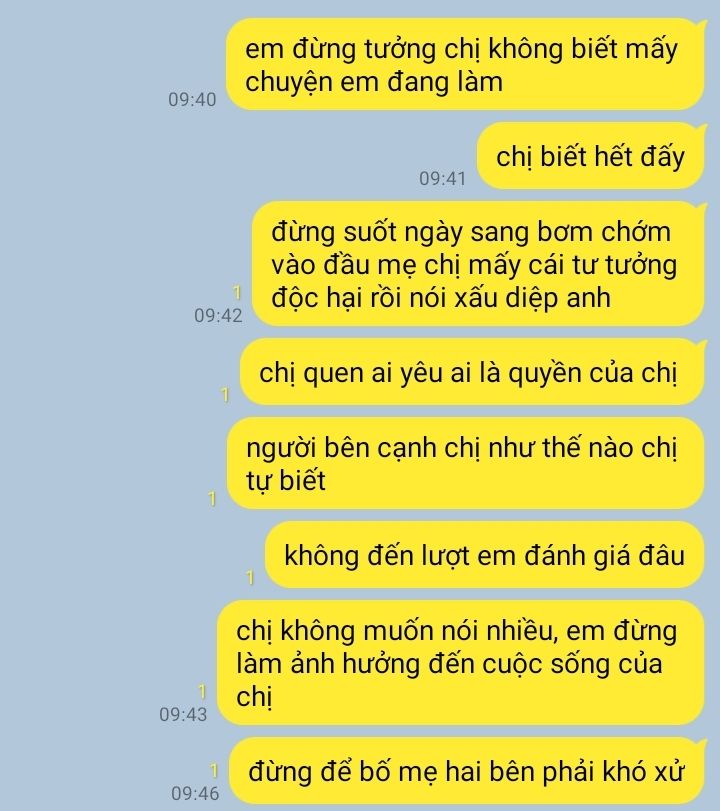Select the 'không đến lượt em đánh giá đâu' message

pos(485,555)
